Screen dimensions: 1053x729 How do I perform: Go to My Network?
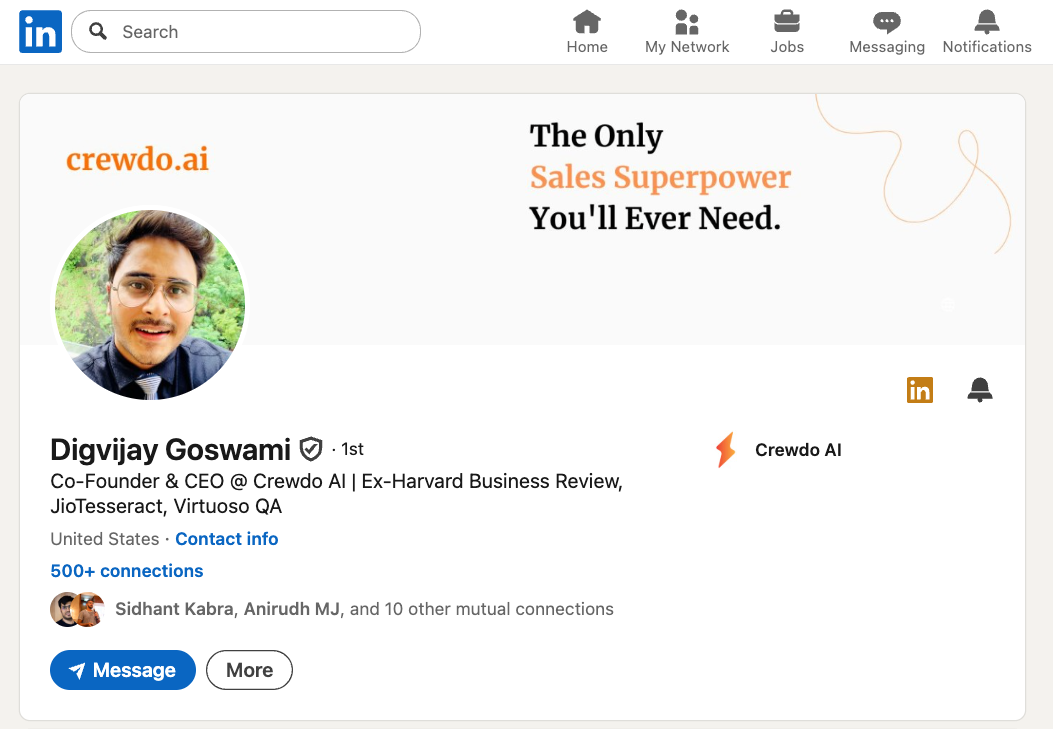(687, 32)
